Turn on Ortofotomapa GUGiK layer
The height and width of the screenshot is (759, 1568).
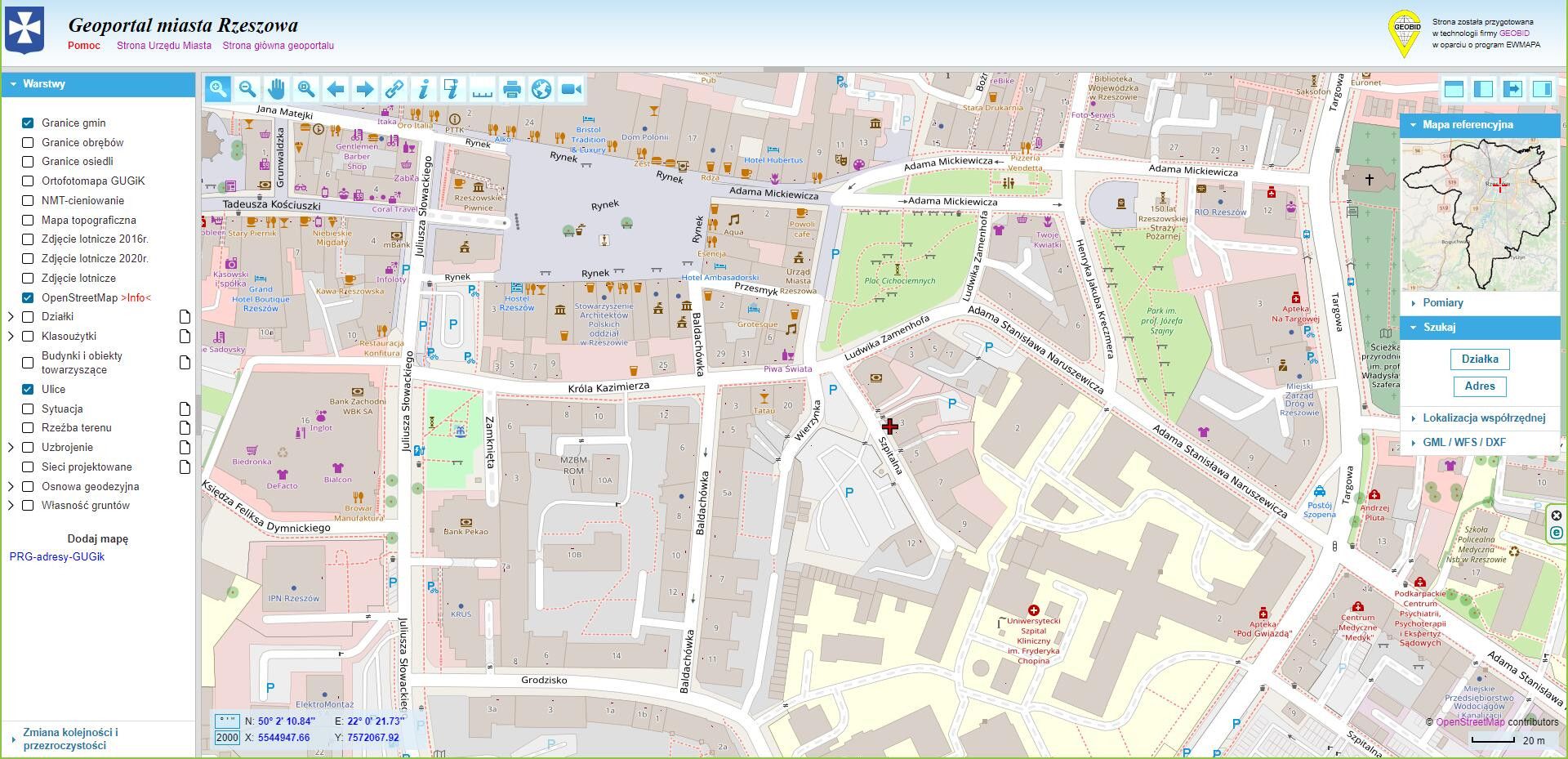(x=28, y=181)
